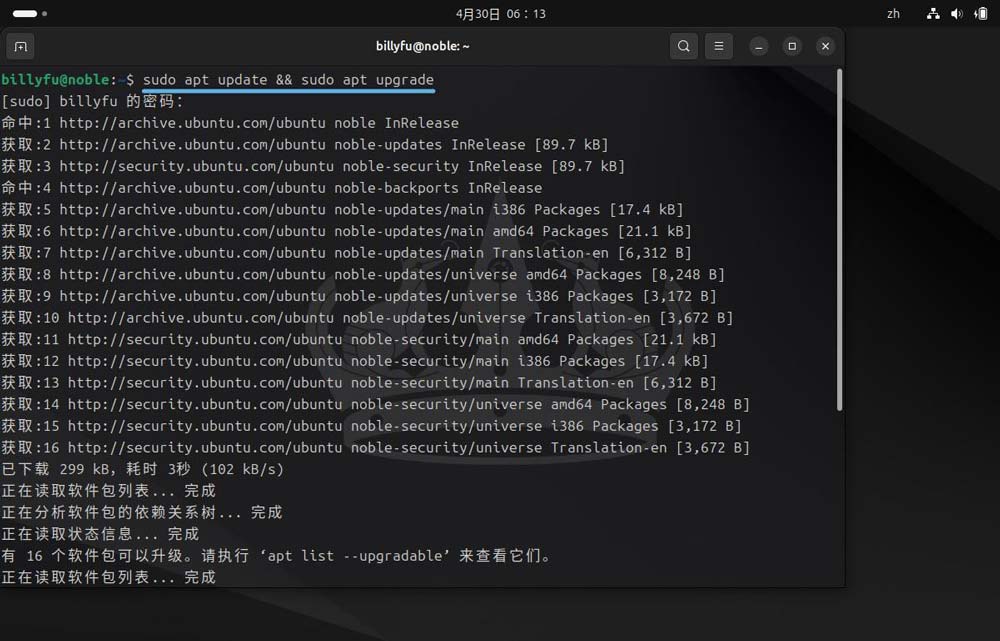Minimize the terminal window

(x=759, y=46)
